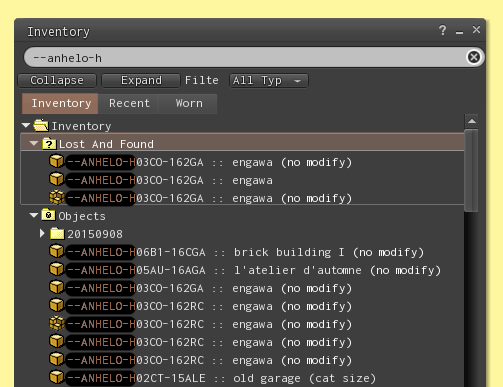503x387 pixels.
Task: Click the brick building I object icon
Action: coord(56,251)
